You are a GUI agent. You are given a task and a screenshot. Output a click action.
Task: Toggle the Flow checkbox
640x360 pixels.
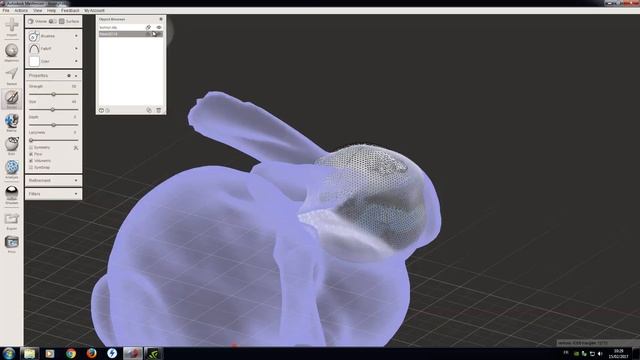coord(31,154)
